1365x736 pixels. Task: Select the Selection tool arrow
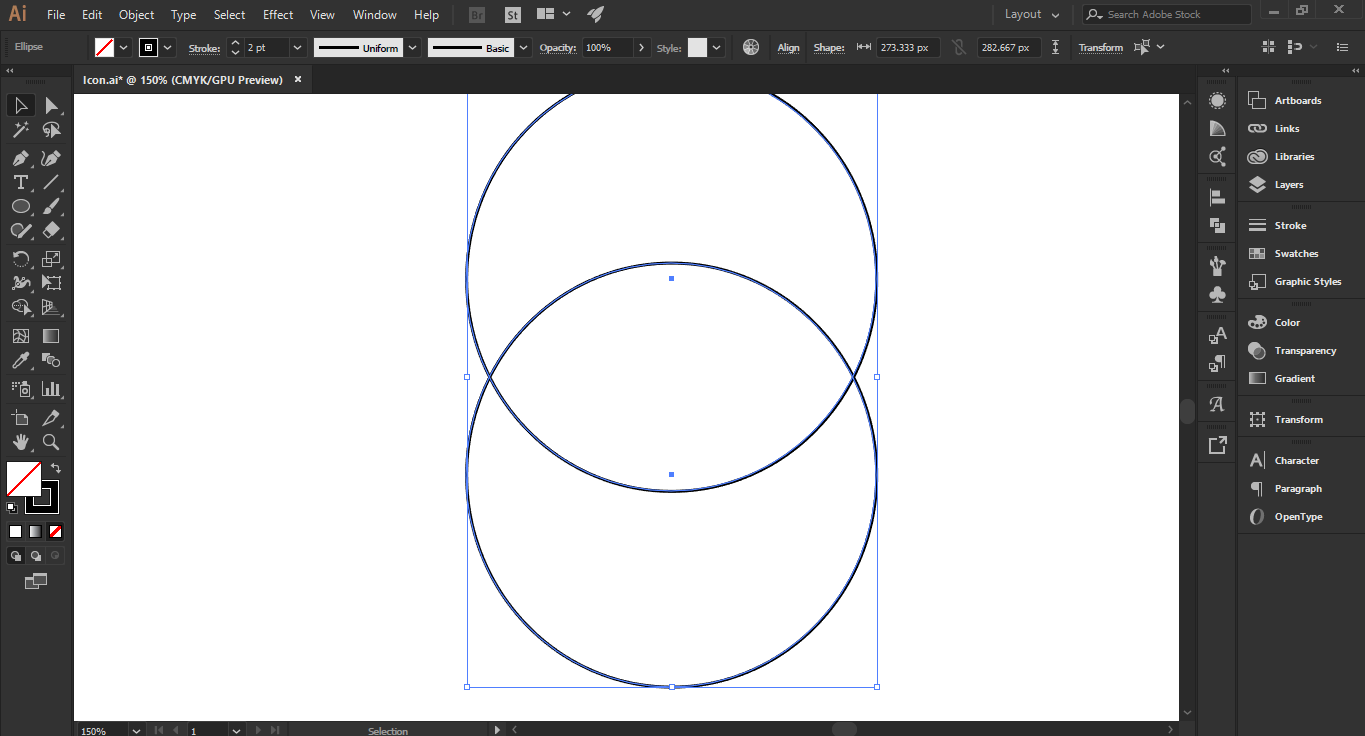(20, 105)
